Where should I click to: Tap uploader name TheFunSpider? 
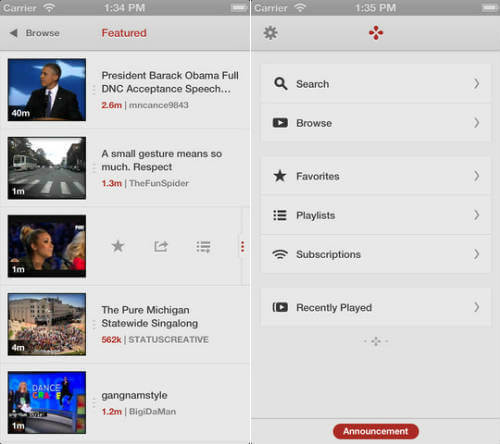pyautogui.click(x=159, y=183)
